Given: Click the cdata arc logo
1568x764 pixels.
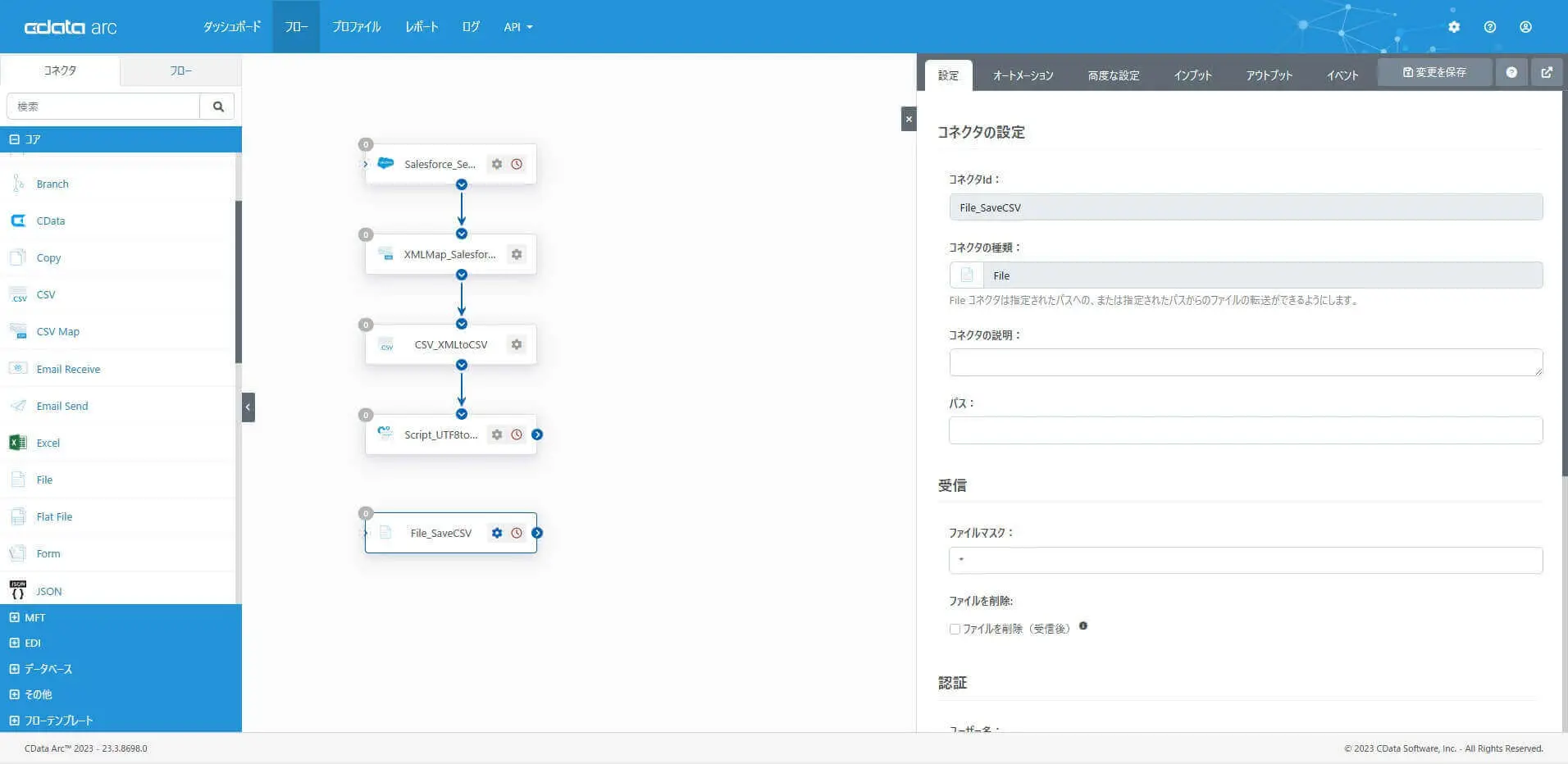Looking at the screenshot, I should click(71, 27).
